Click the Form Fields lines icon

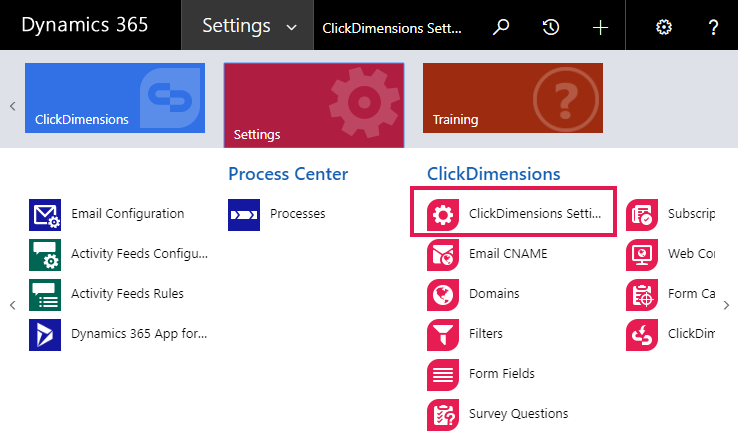pos(443,375)
